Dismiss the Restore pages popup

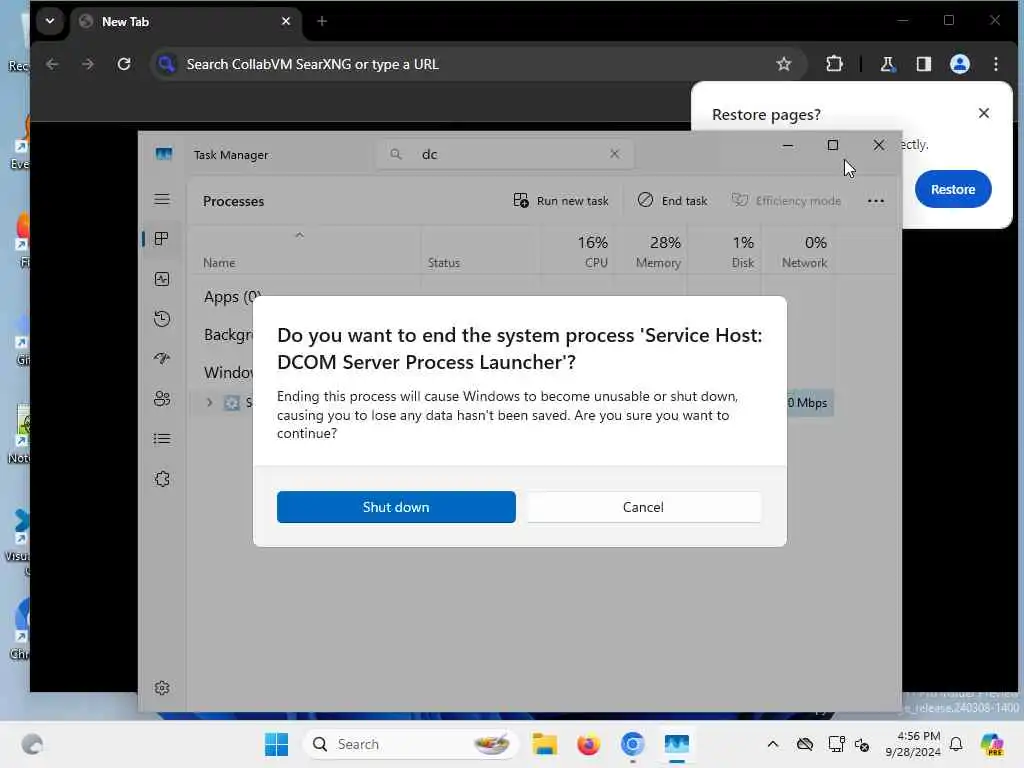[984, 113]
